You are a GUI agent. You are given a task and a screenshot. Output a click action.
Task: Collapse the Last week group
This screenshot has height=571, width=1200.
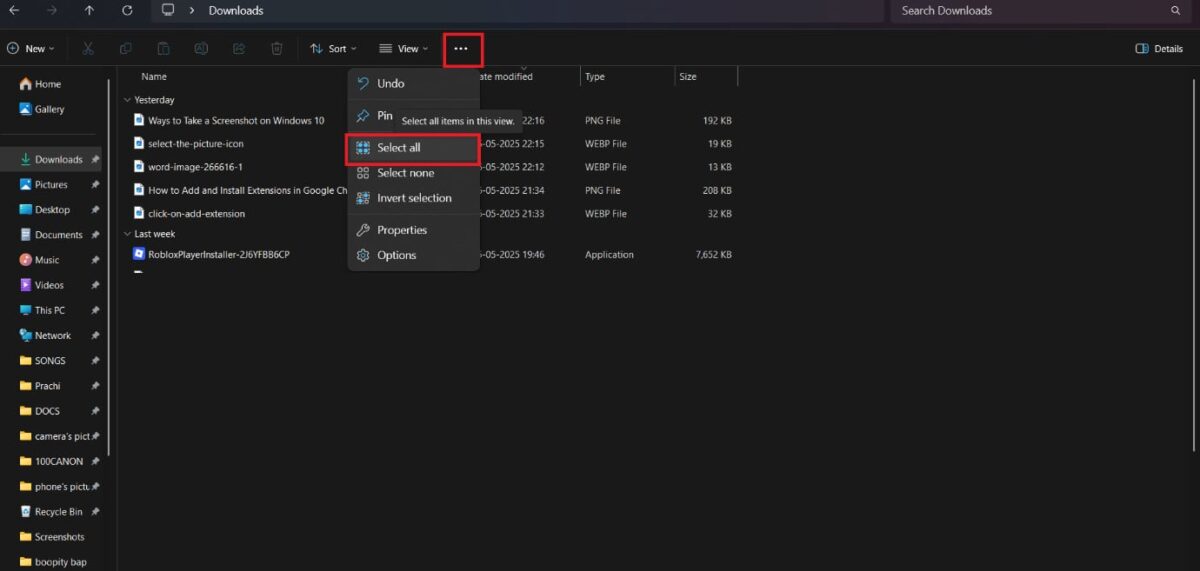click(x=127, y=234)
